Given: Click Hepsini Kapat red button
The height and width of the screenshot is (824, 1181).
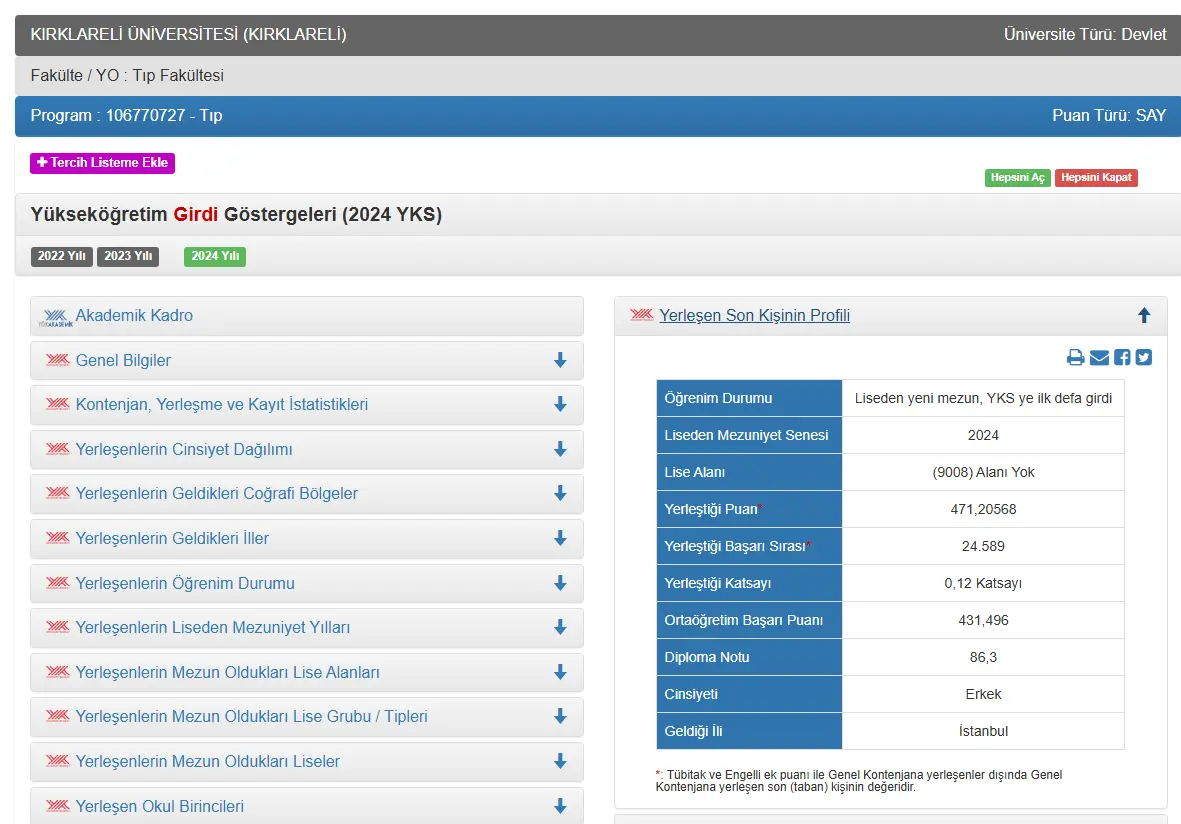Looking at the screenshot, I should pyautogui.click(x=1096, y=178).
